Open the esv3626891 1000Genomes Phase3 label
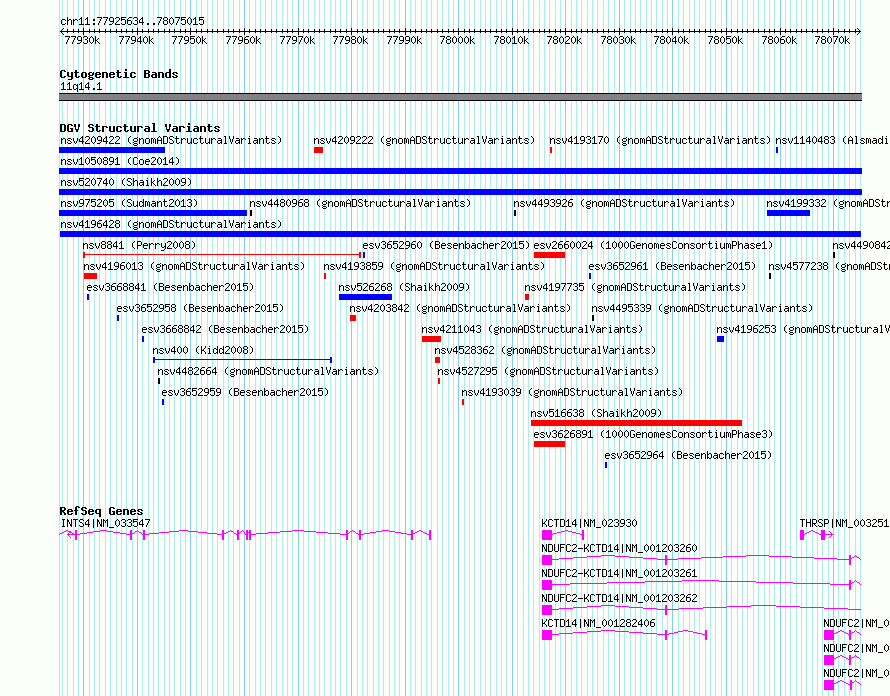Screen dimensions: 890x696 click(653, 434)
